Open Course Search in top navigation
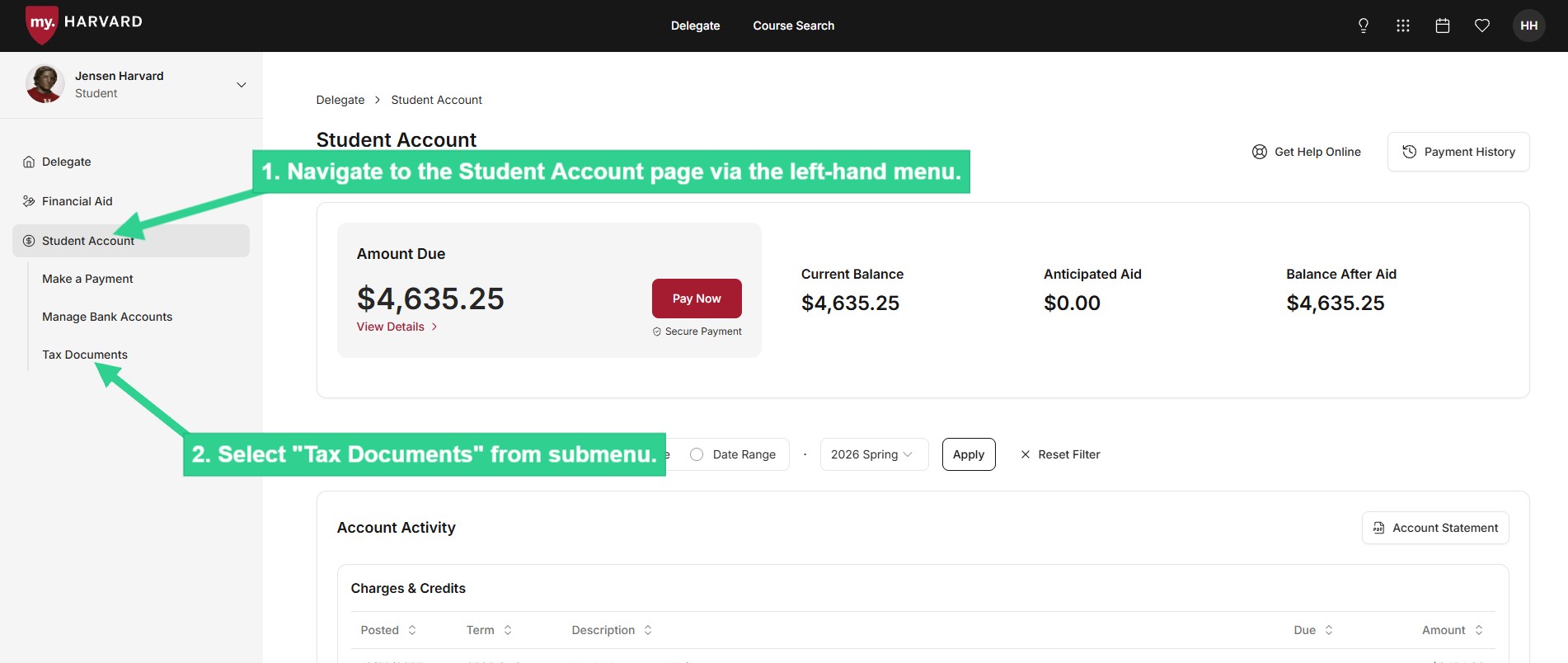Screen dimensions: 1568x663 coord(793,26)
